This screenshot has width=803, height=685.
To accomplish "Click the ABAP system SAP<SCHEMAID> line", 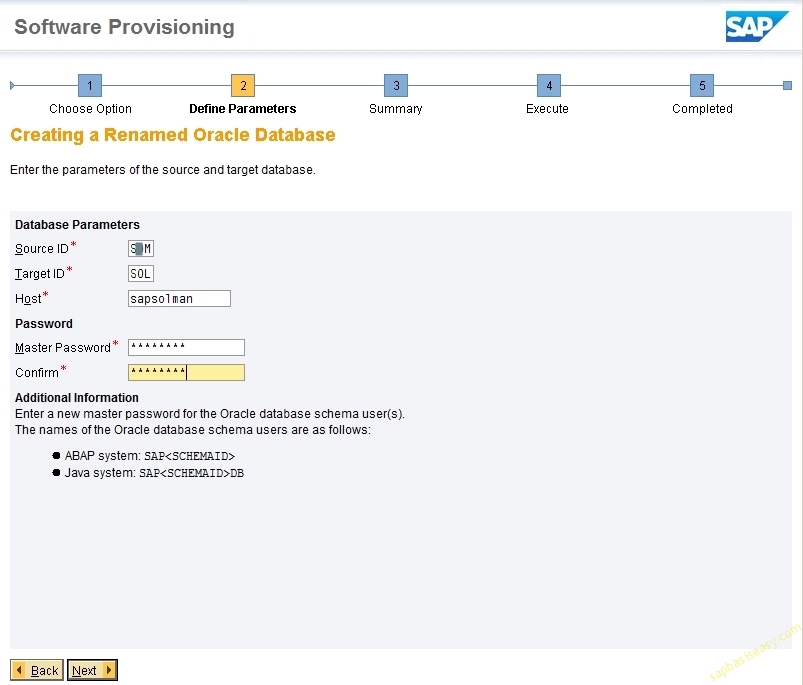I will tap(150, 456).
